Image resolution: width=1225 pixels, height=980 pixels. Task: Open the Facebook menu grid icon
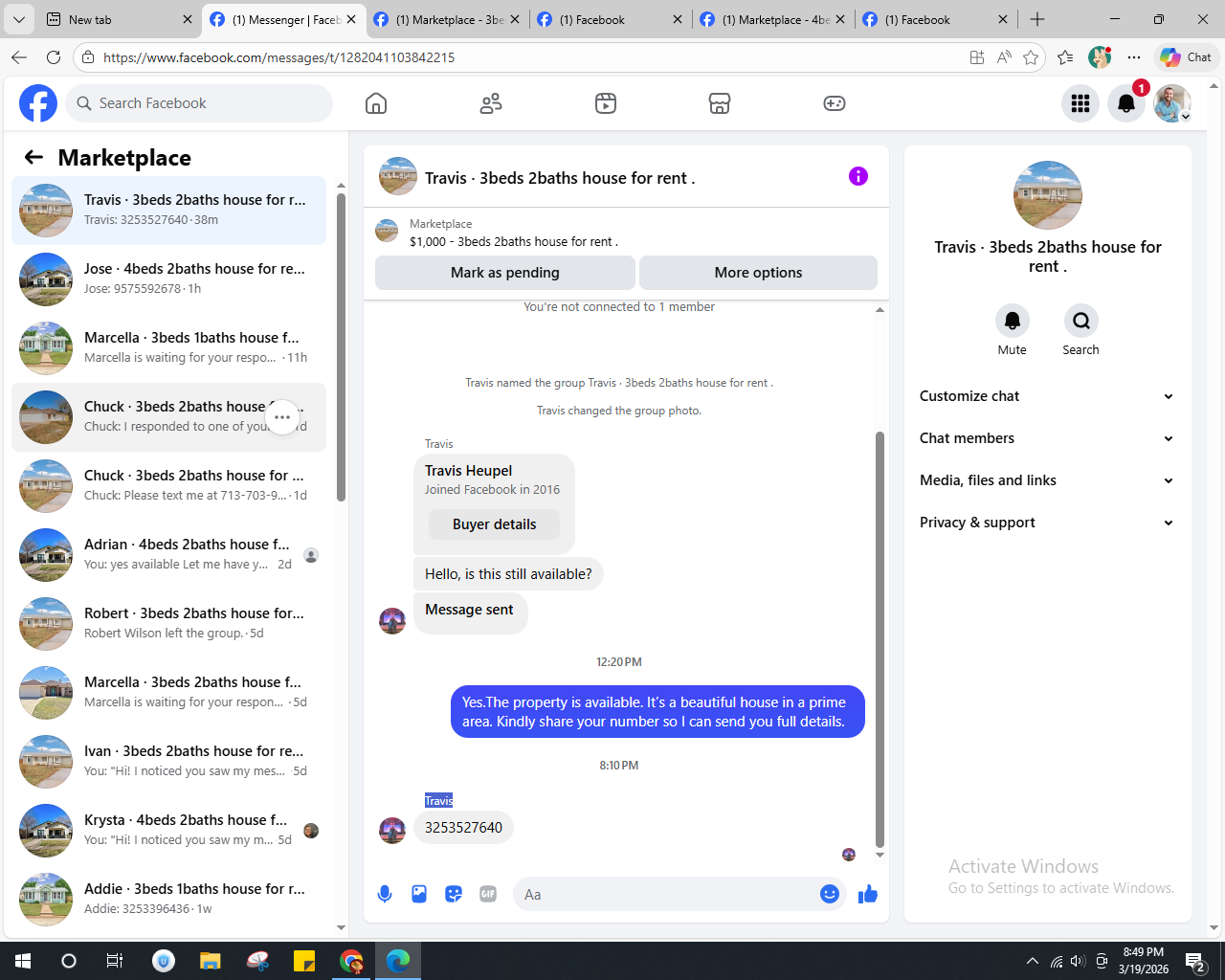(x=1080, y=103)
